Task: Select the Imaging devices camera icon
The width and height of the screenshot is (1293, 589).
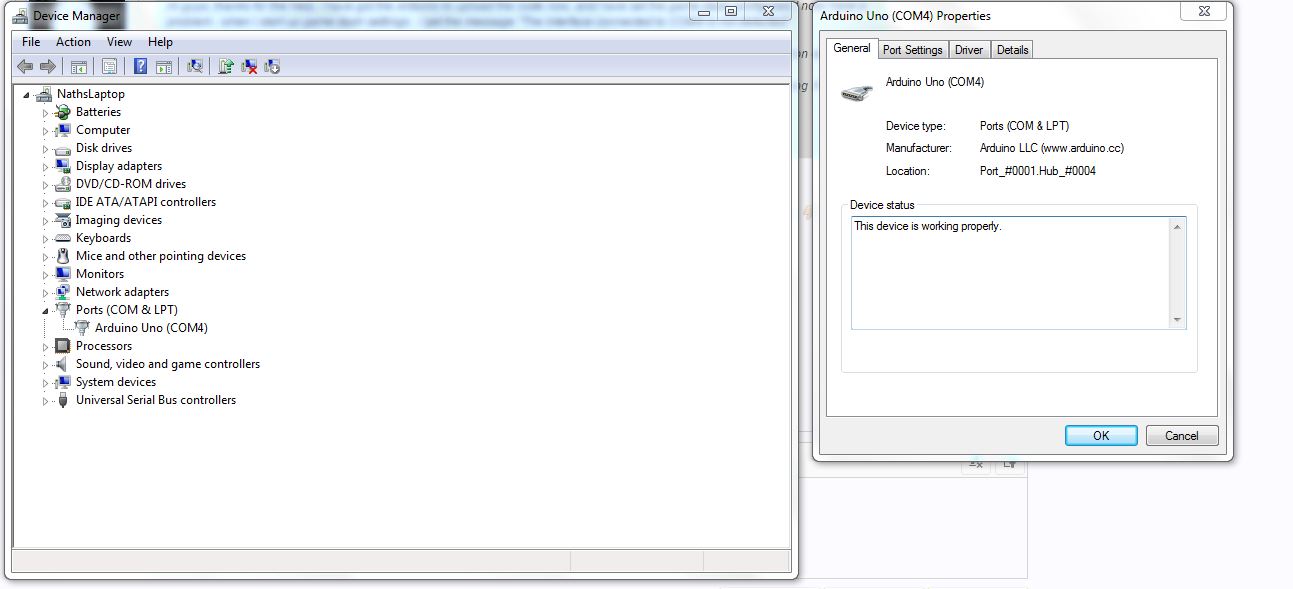Action: 63,220
